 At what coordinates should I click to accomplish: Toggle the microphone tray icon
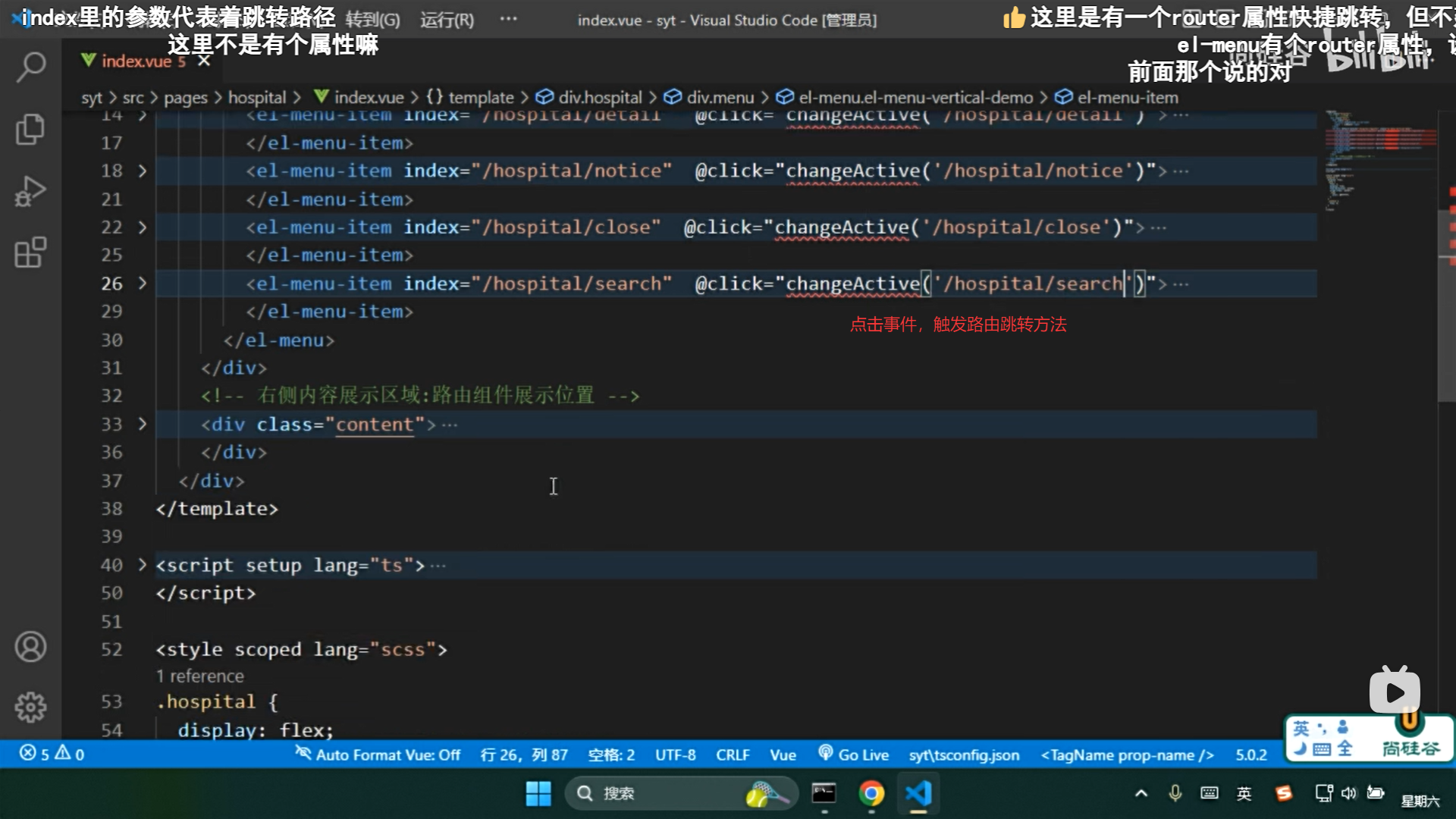click(1175, 793)
